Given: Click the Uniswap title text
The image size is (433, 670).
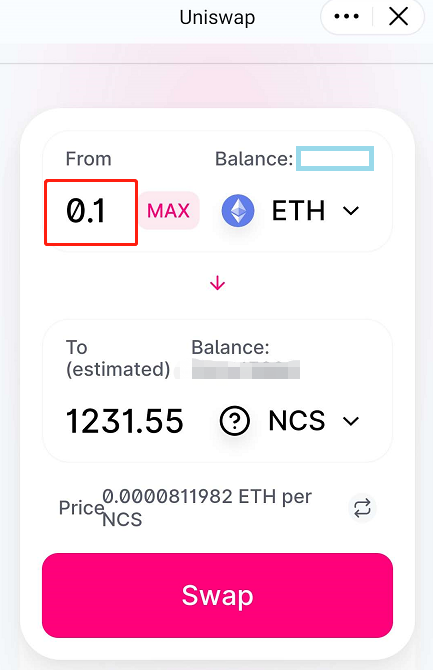Looking at the screenshot, I should pyautogui.click(x=218, y=18).
